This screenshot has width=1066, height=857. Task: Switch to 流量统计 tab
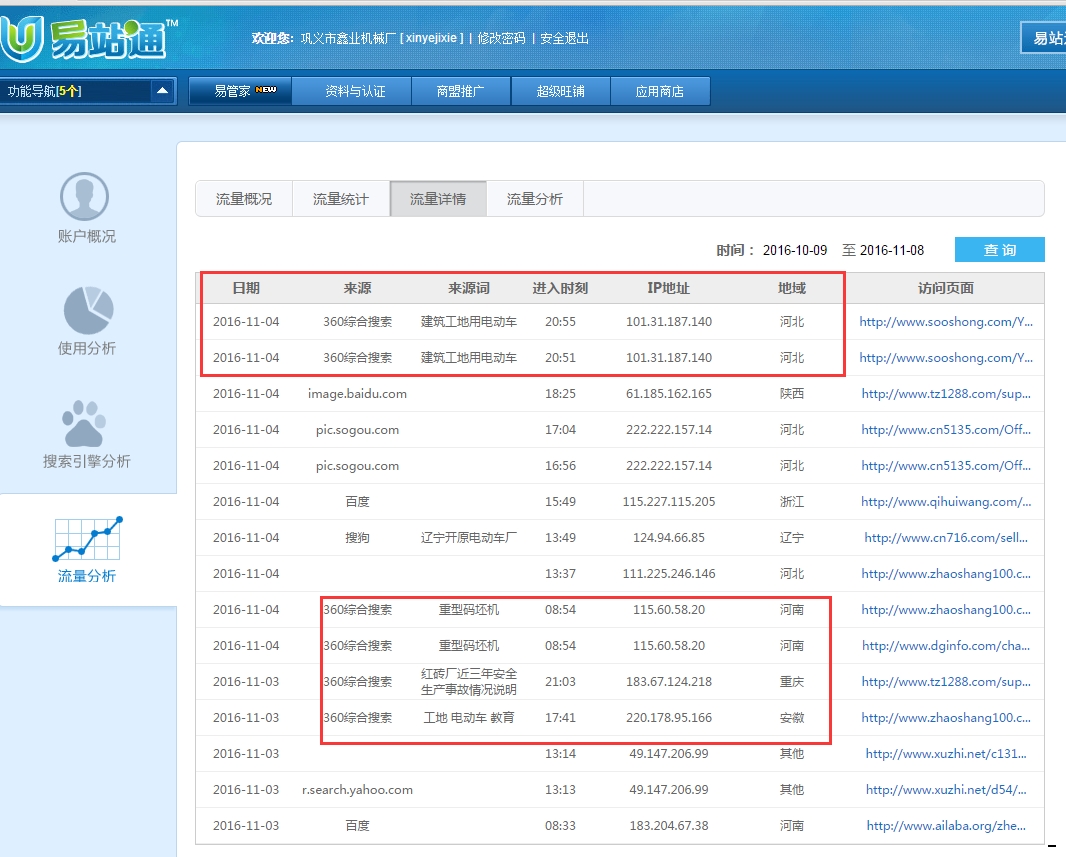click(341, 199)
